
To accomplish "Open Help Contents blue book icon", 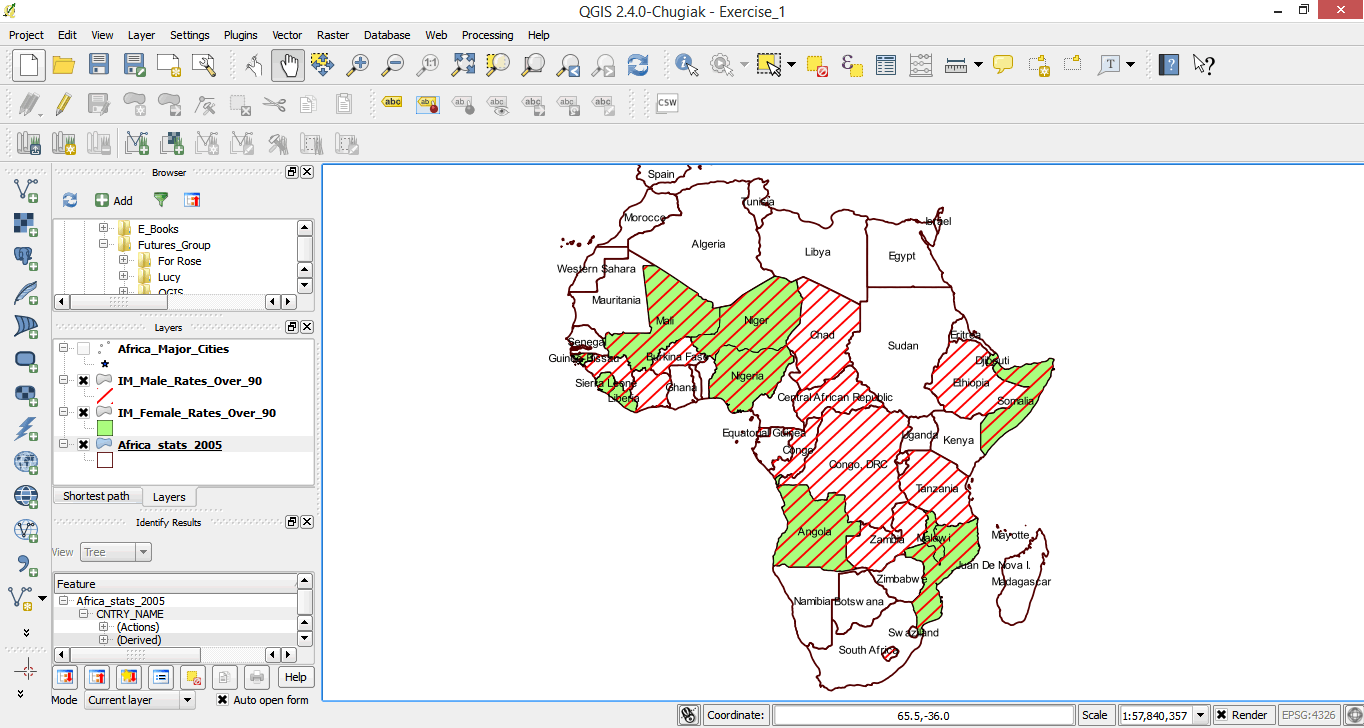I will click(1169, 65).
